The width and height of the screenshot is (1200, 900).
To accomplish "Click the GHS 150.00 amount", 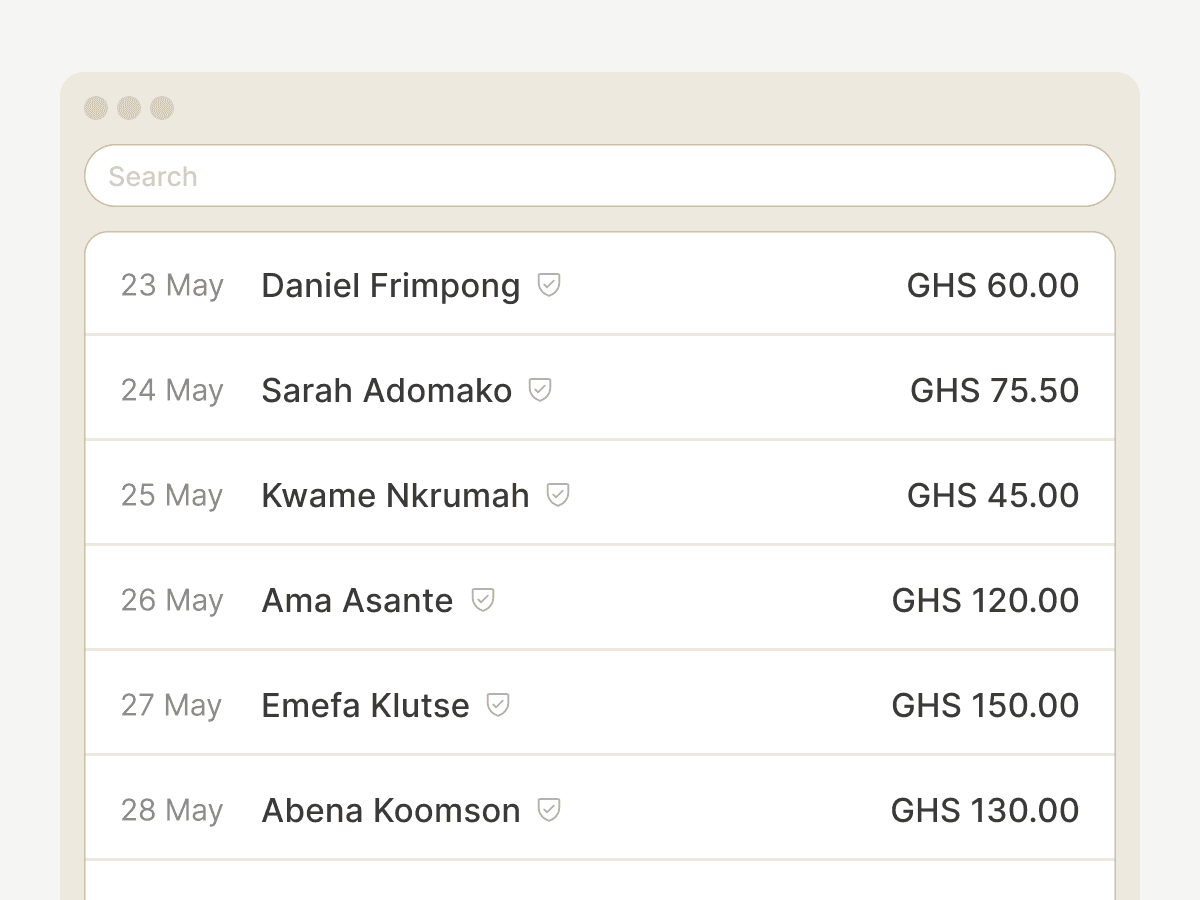I will click(x=986, y=705).
